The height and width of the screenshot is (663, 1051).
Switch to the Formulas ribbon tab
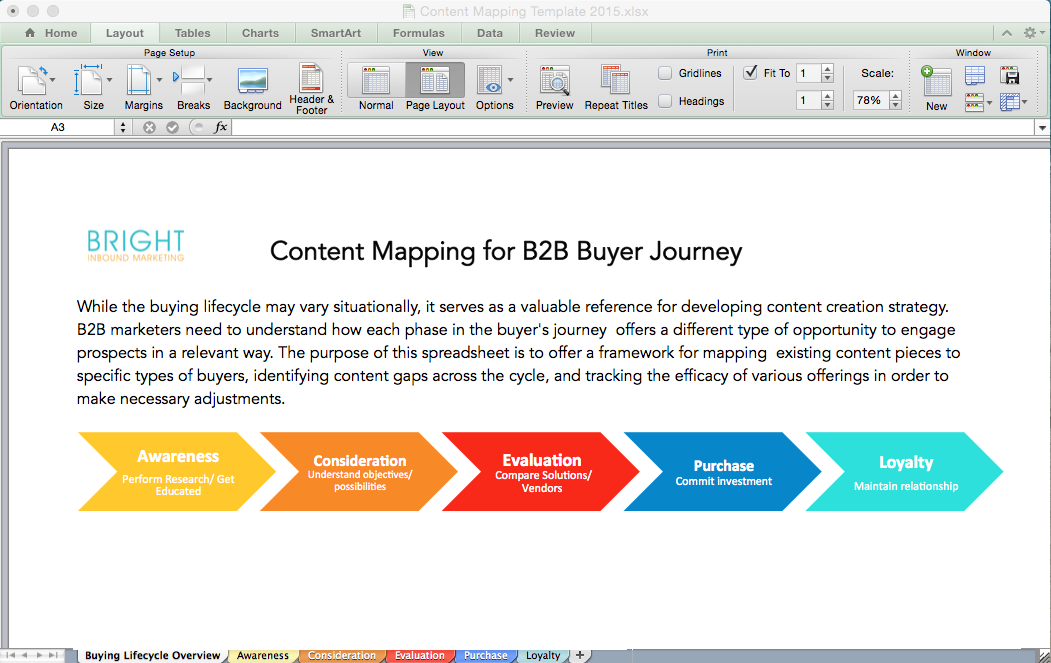(418, 33)
